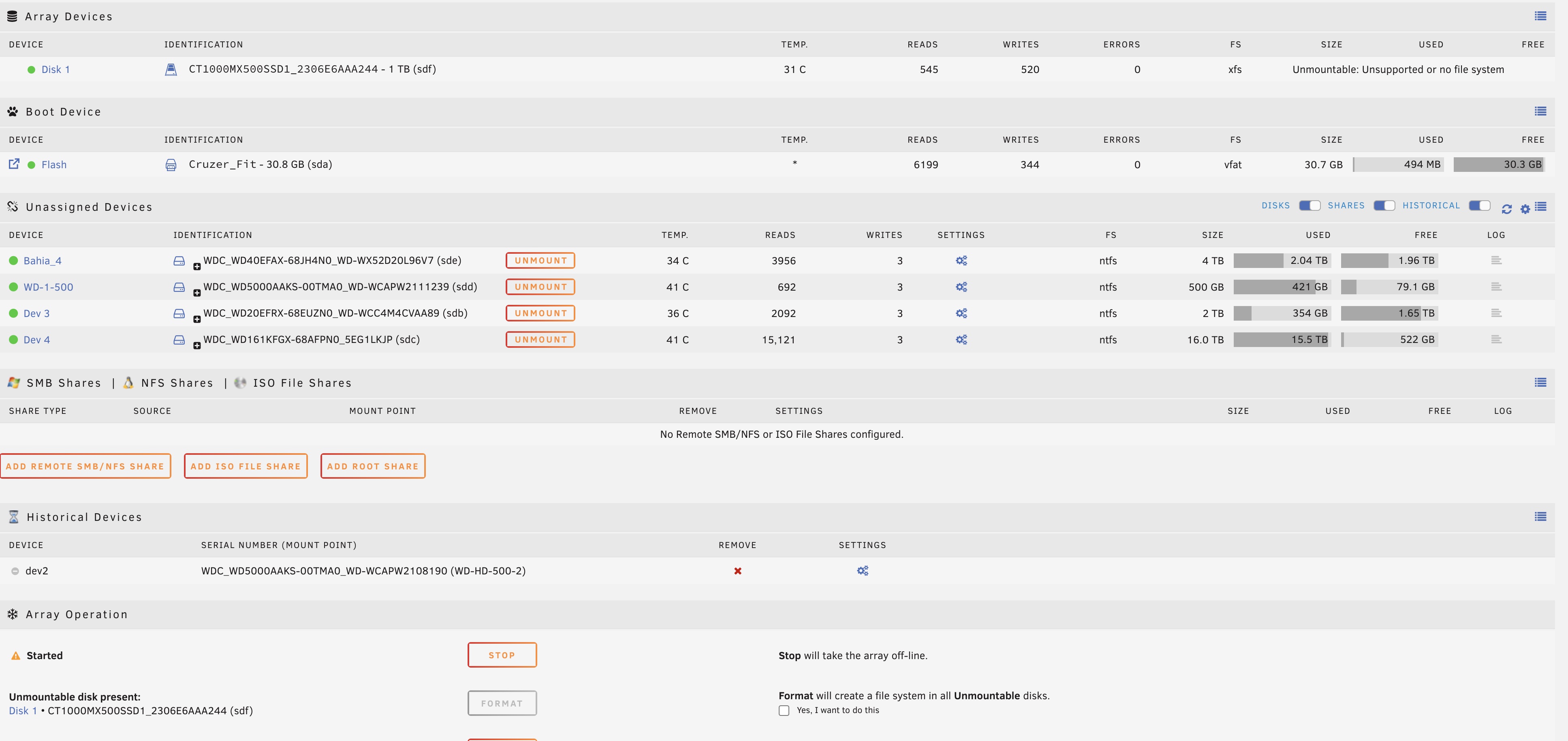Toggle the SHARES switch
Image resolution: width=1568 pixels, height=741 pixels.
pos(1384,206)
